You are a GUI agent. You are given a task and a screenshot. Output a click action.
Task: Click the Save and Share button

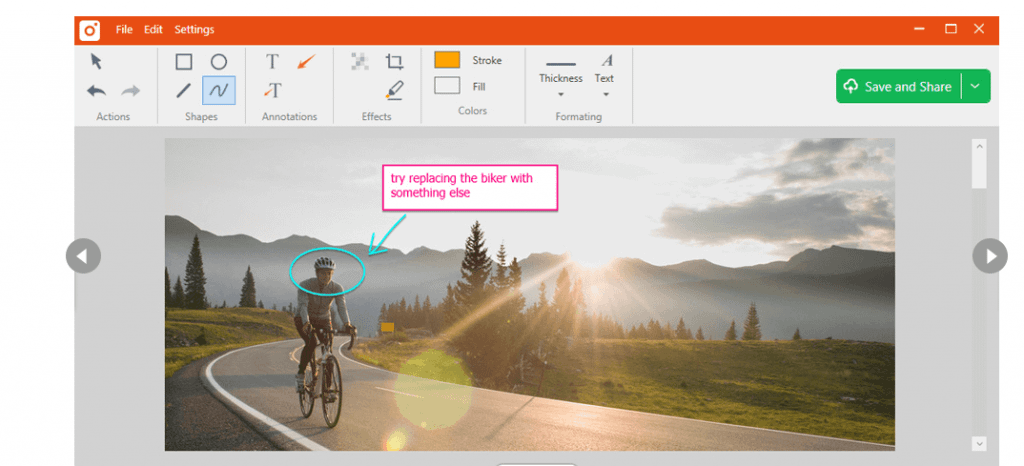[x=898, y=86]
